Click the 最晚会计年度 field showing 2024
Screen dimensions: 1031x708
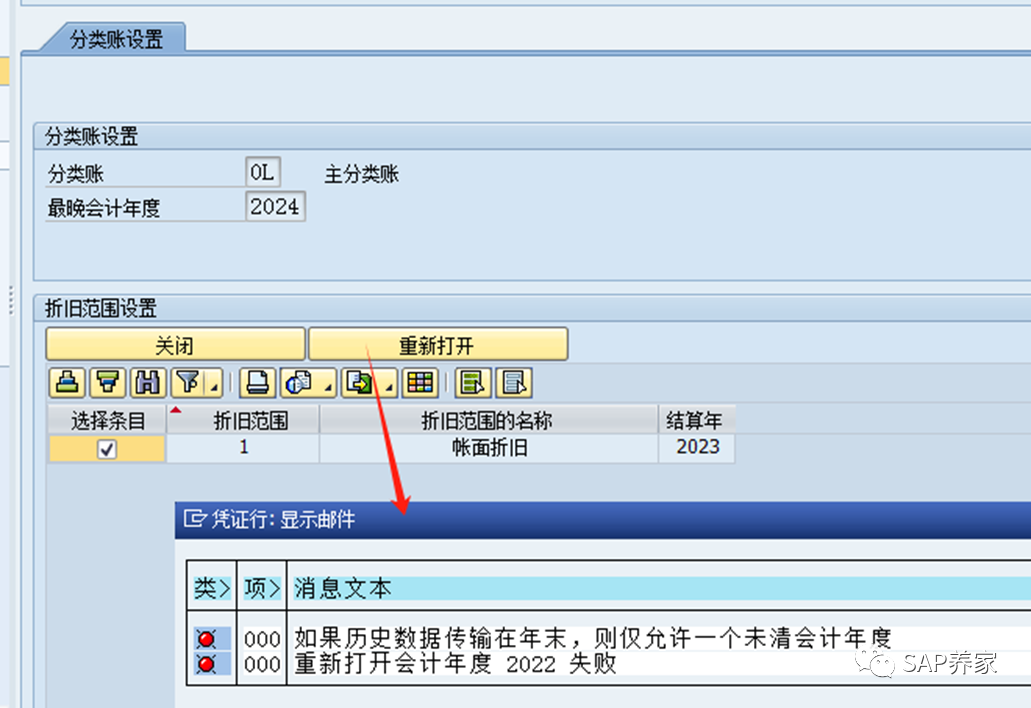tap(275, 207)
